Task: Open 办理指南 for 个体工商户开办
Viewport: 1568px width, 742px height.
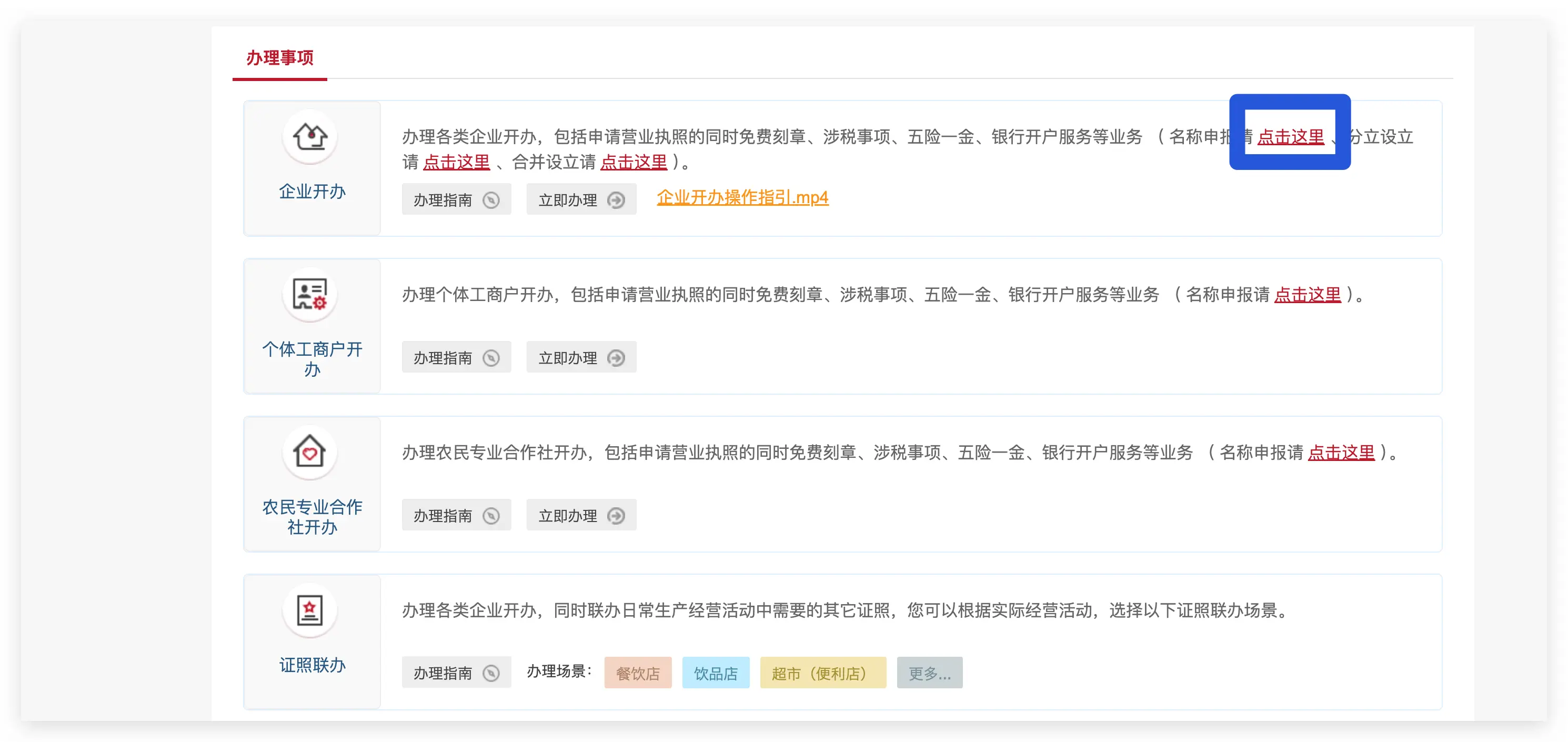Action: (457, 357)
